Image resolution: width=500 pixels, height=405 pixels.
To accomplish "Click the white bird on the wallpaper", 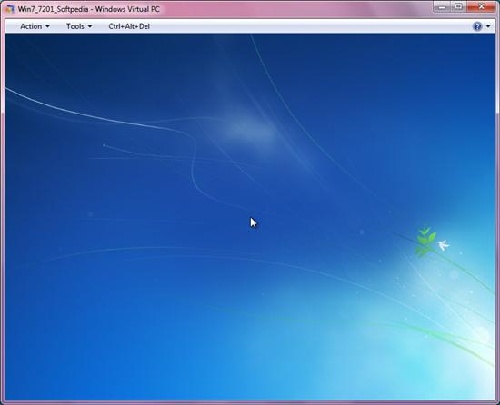I will click(x=444, y=245).
